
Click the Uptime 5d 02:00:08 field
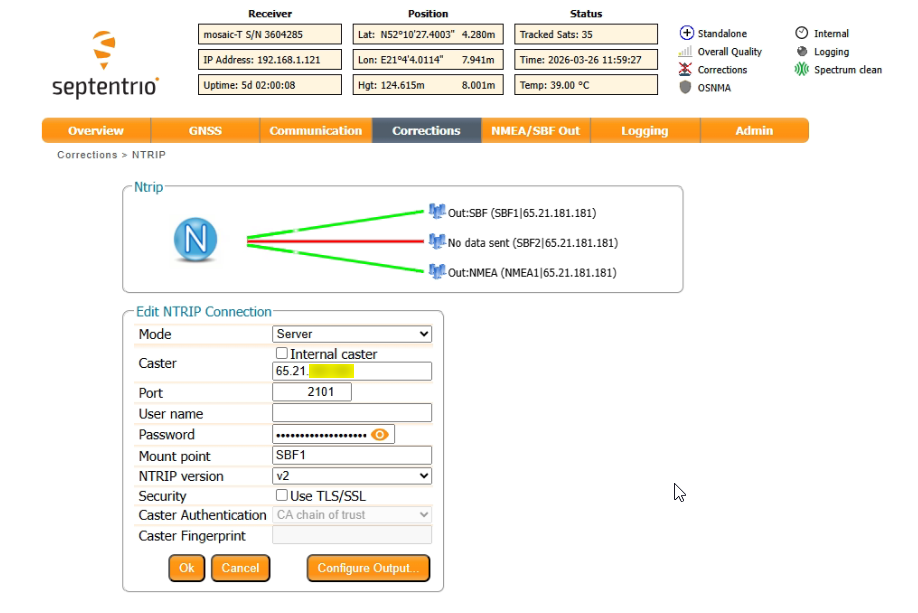point(270,85)
